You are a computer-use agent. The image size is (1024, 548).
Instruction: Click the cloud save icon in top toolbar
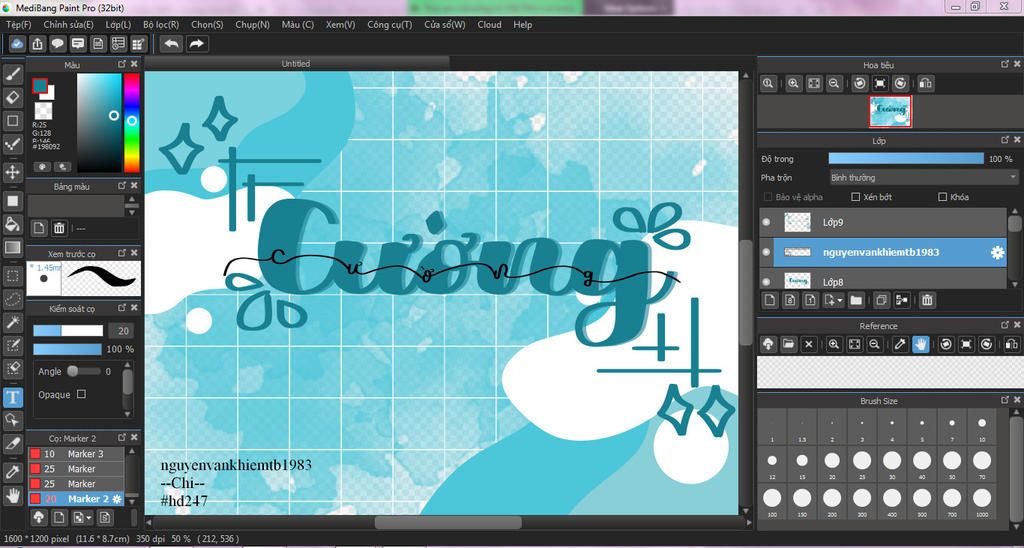[x=18, y=44]
